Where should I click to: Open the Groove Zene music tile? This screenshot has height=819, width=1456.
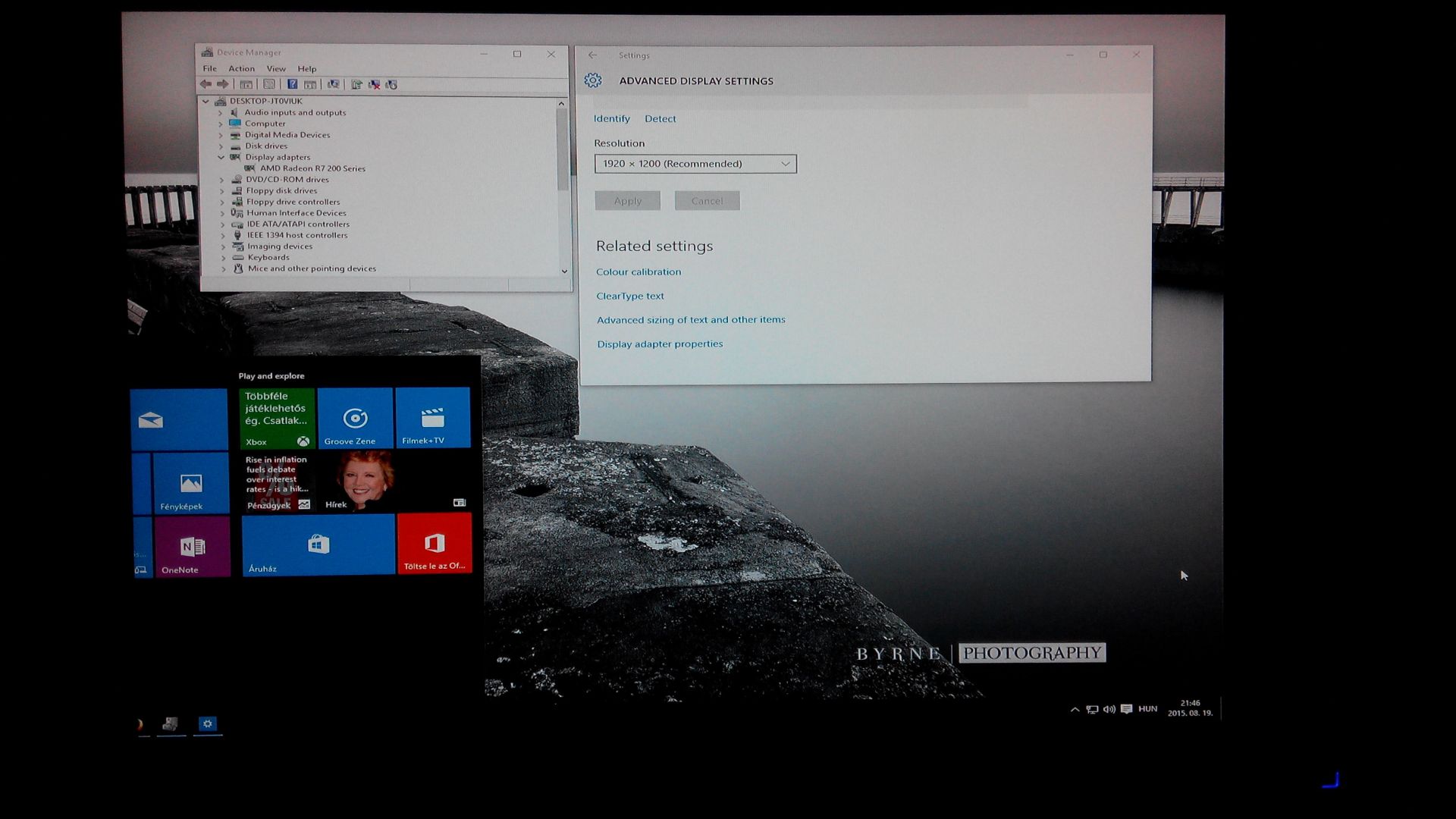(x=355, y=418)
